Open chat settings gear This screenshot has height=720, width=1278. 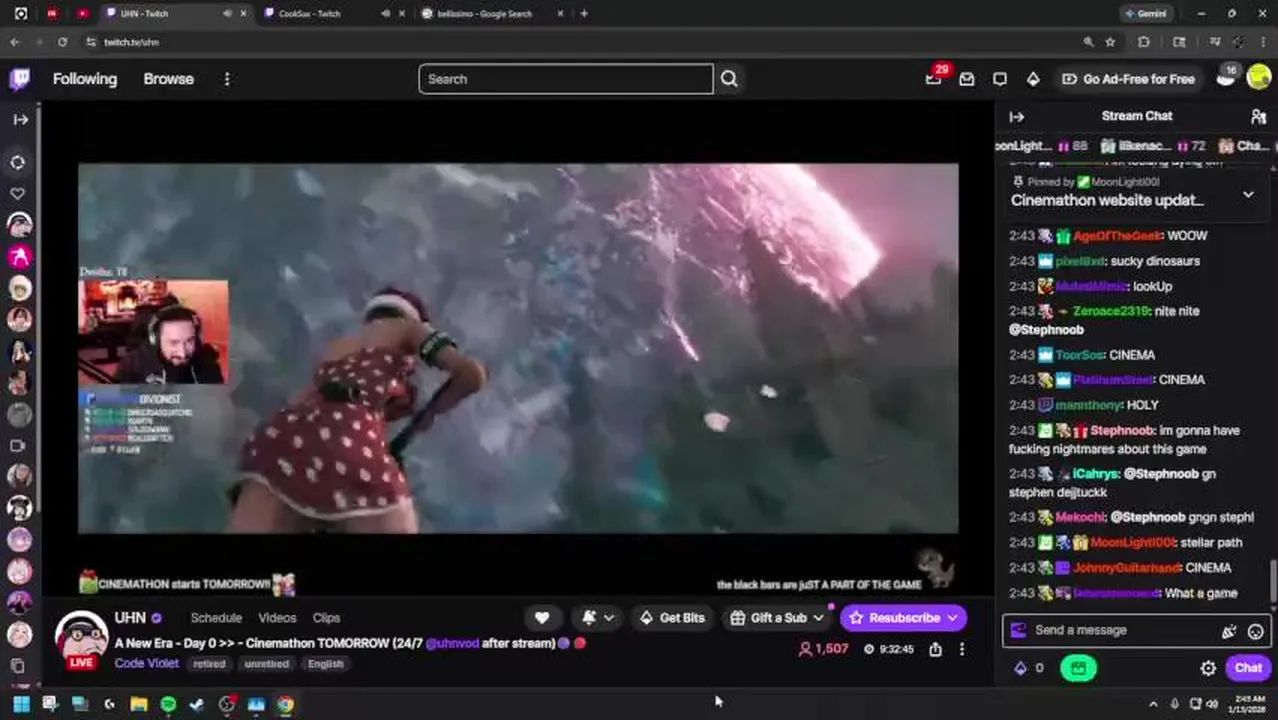click(x=1208, y=668)
